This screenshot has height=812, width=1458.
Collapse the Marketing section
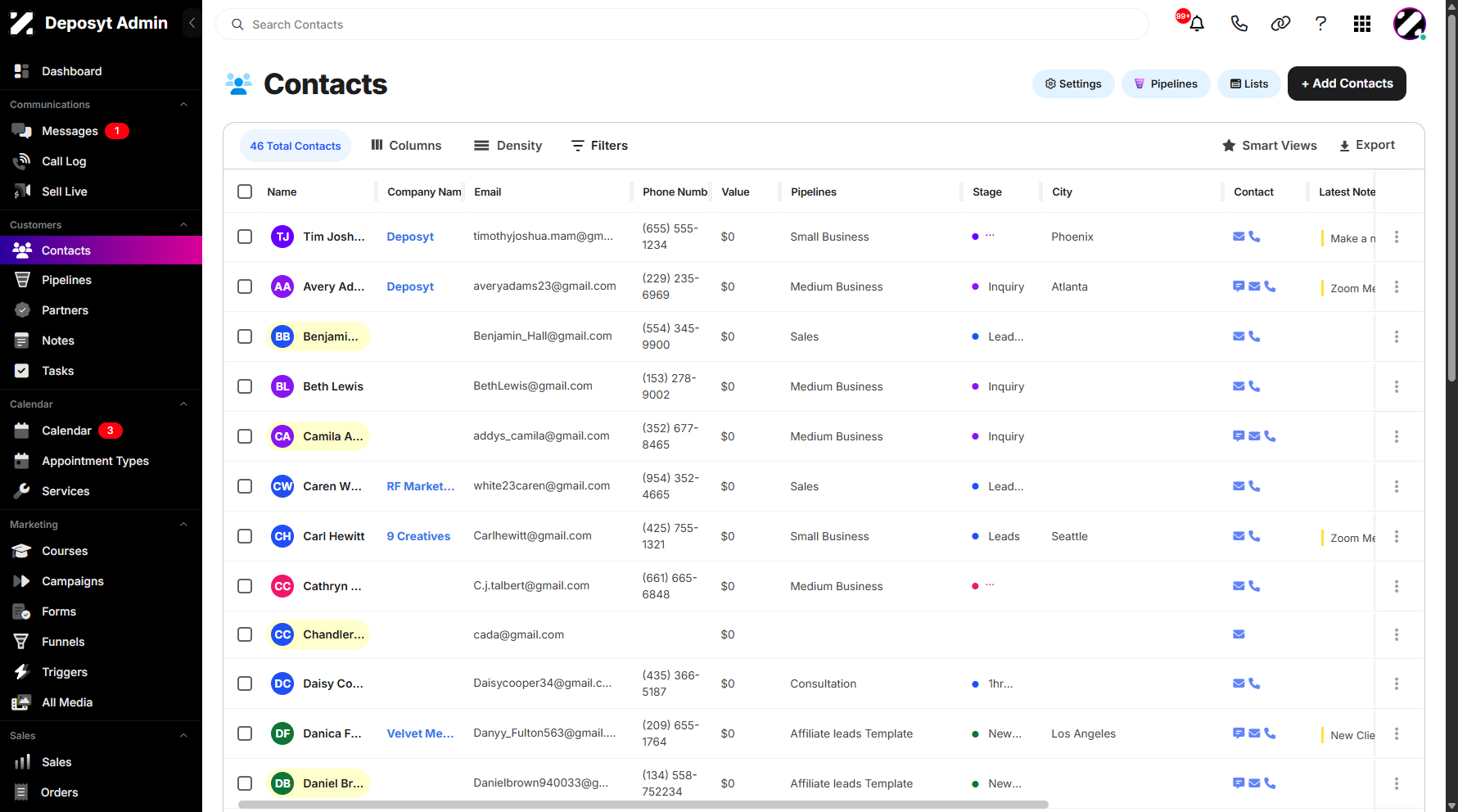183,525
